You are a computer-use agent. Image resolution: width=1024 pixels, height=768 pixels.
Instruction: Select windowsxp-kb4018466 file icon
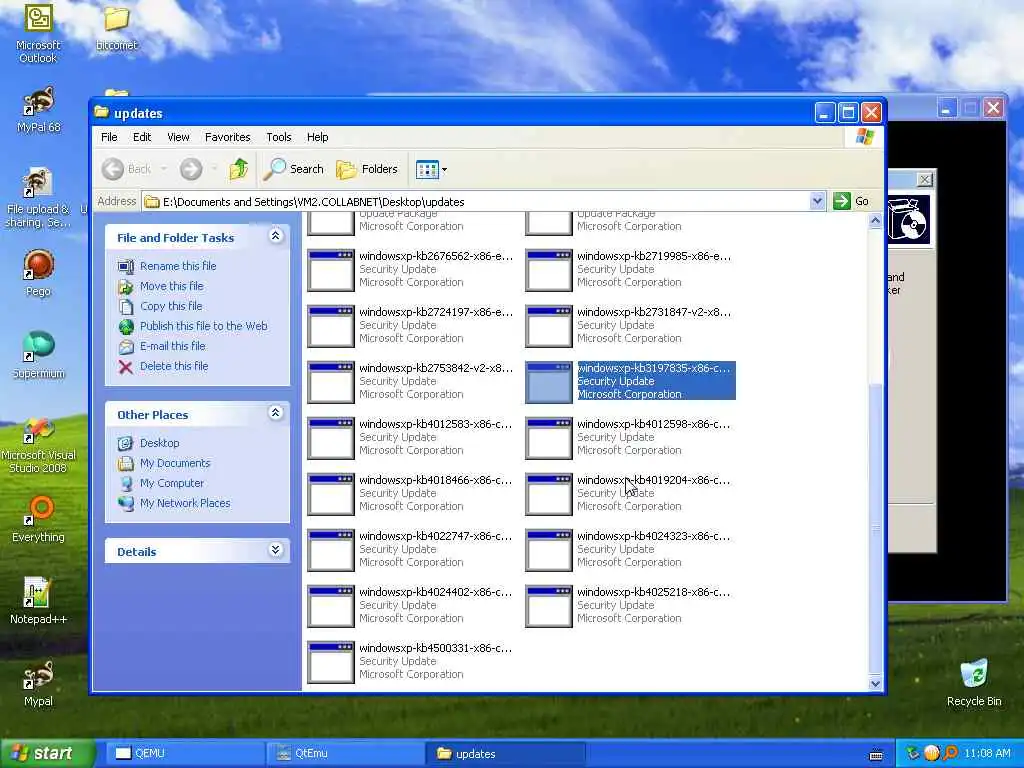click(x=331, y=494)
